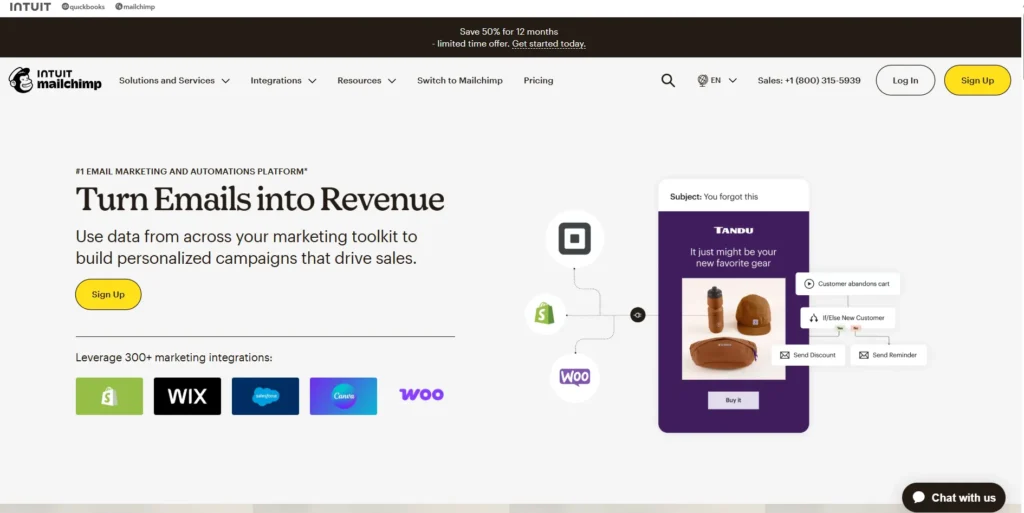This screenshot has width=1024, height=513.
Task: Click the envelope icon on Send Discount
Action: pos(785,355)
